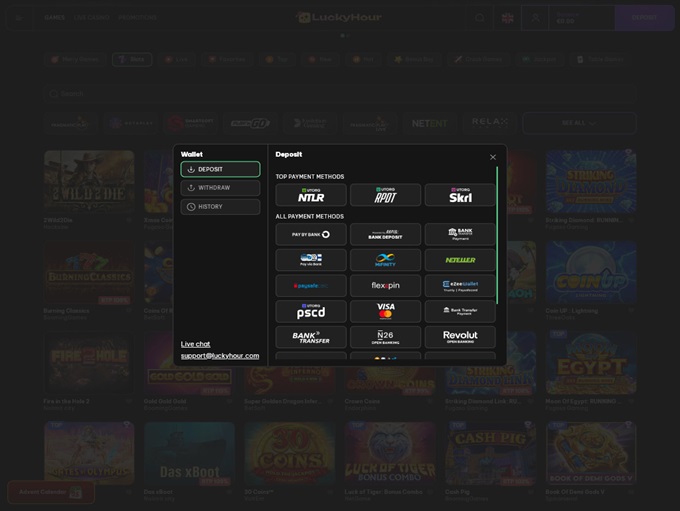The height and width of the screenshot is (511, 680).
Task: Select the Slots category tab
Action: coord(132,59)
